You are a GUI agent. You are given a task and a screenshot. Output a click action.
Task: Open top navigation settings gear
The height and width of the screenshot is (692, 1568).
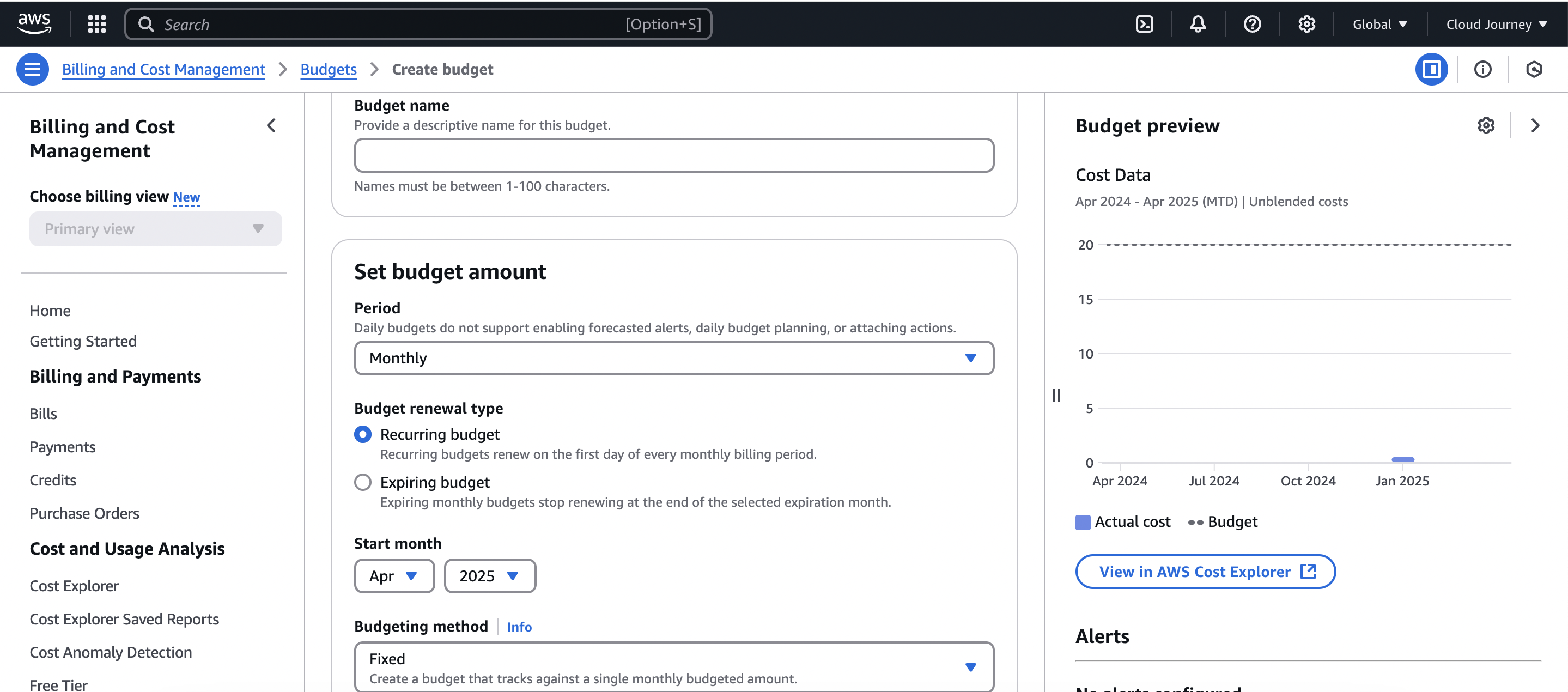[x=1306, y=24]
